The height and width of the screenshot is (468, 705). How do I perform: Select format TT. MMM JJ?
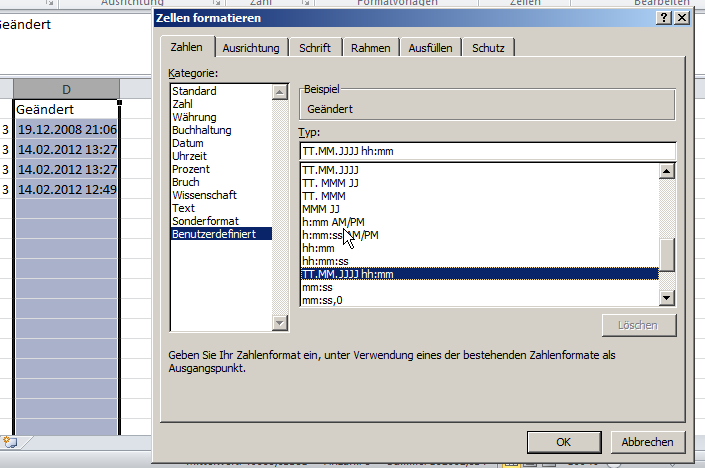[480, 183]
